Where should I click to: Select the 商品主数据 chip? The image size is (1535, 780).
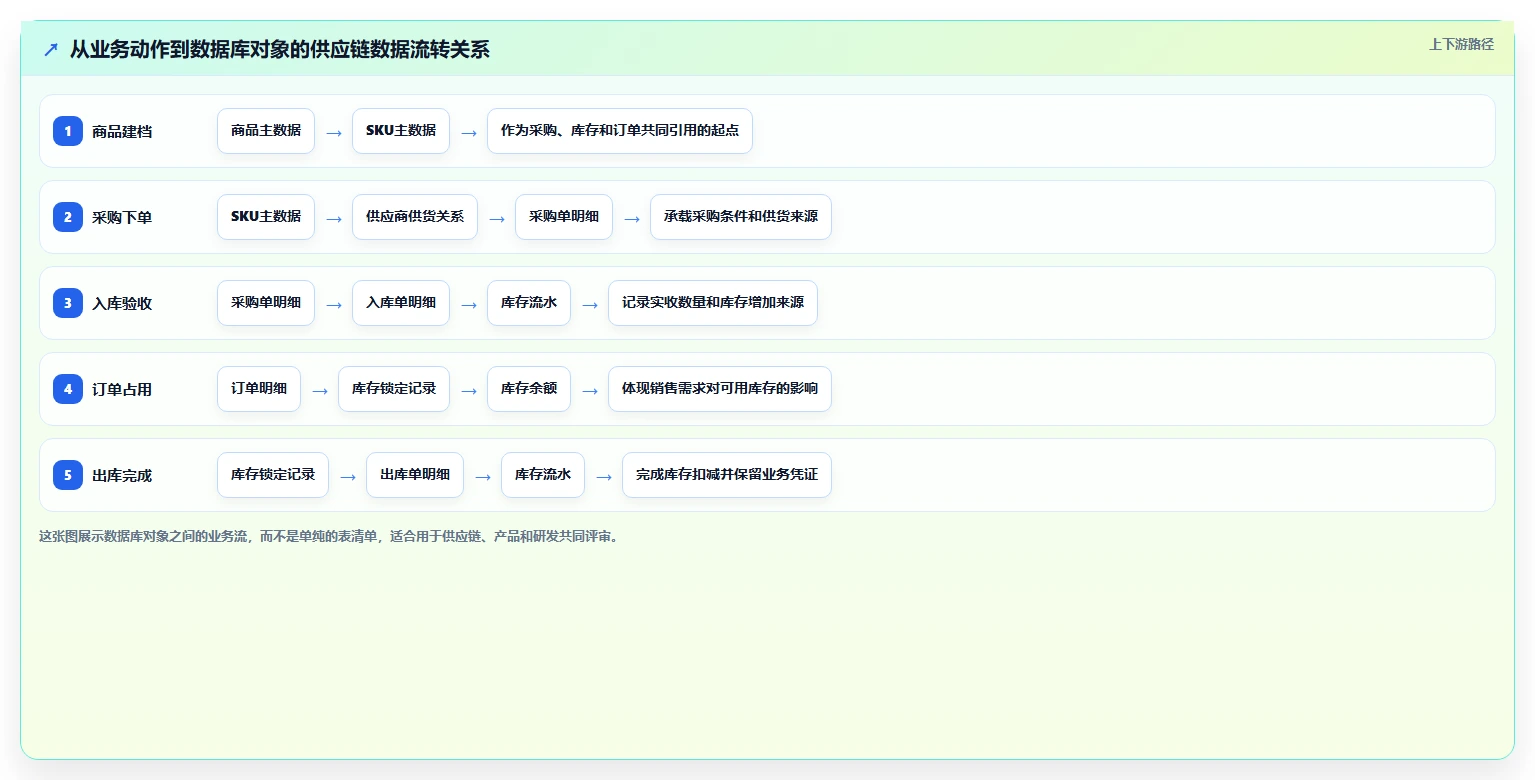click(x=266, y=131)
